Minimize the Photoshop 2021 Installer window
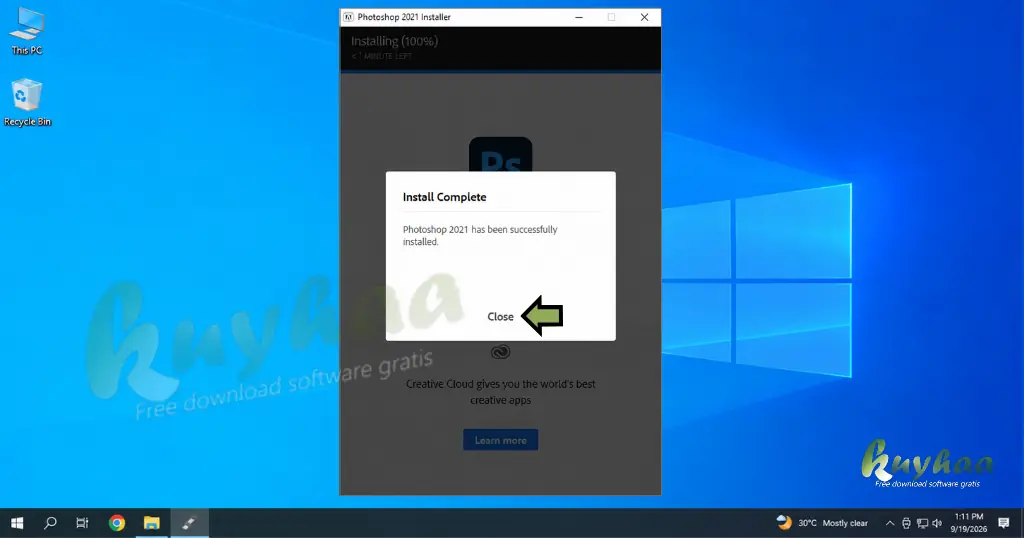Image resolution: width=1024 pixels, height=538 pixels. coord(579,17)
